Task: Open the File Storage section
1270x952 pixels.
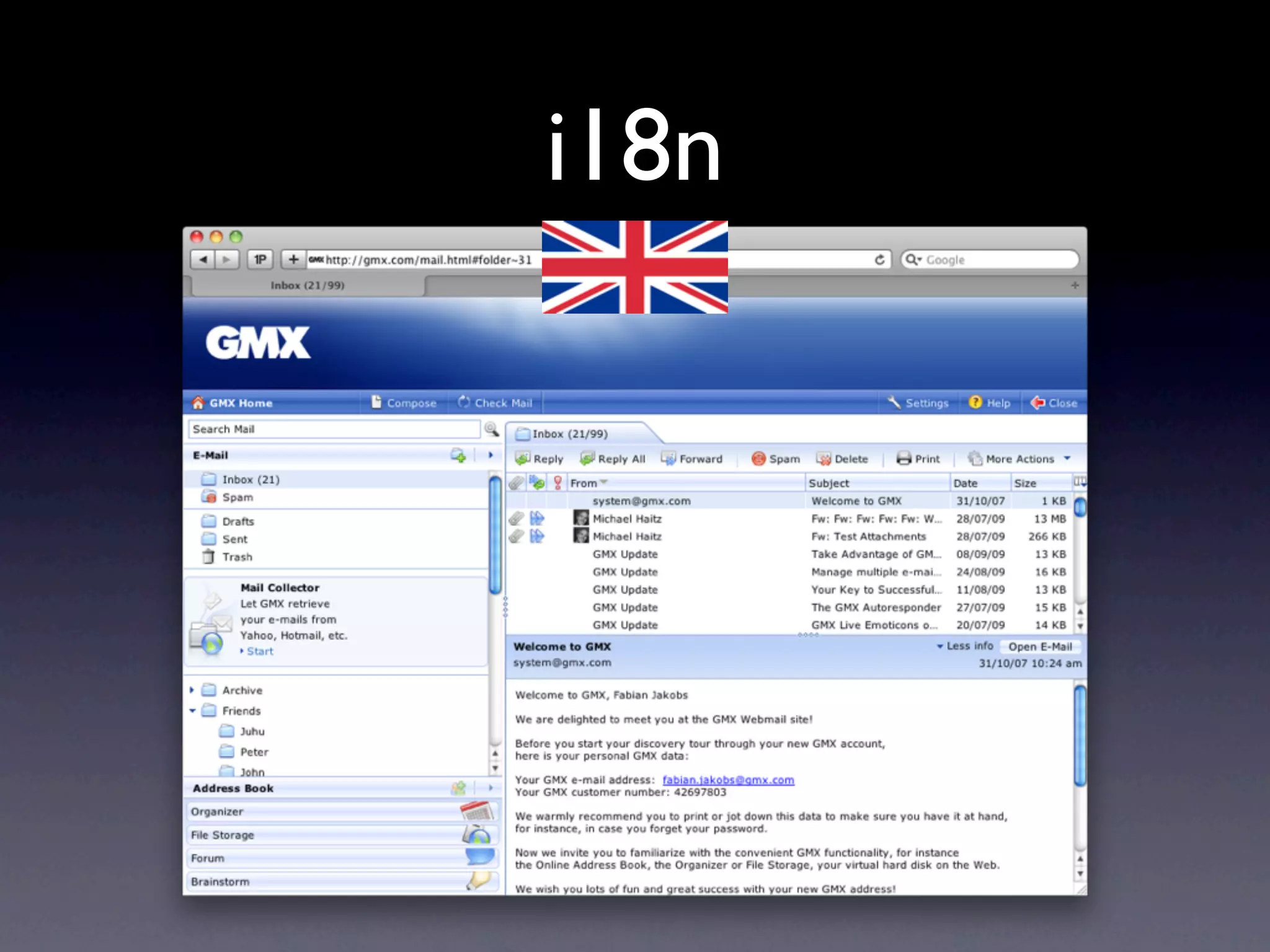Action: pos(342,835)
